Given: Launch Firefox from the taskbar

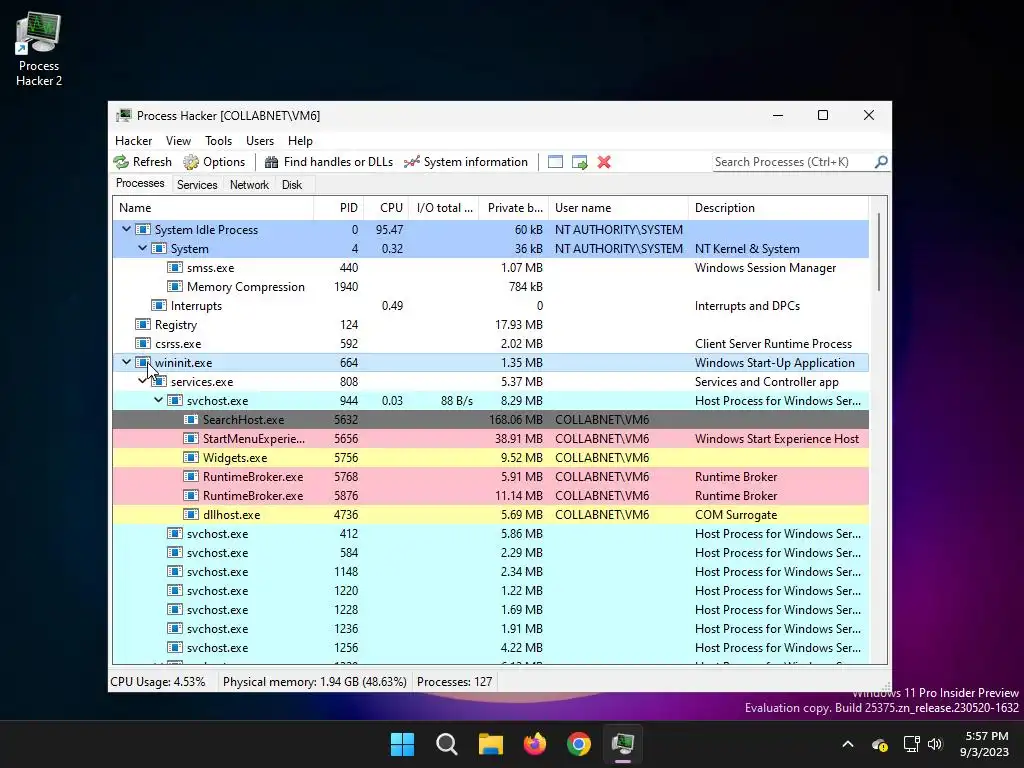Looking at the screenshot, I should [535, 744].
